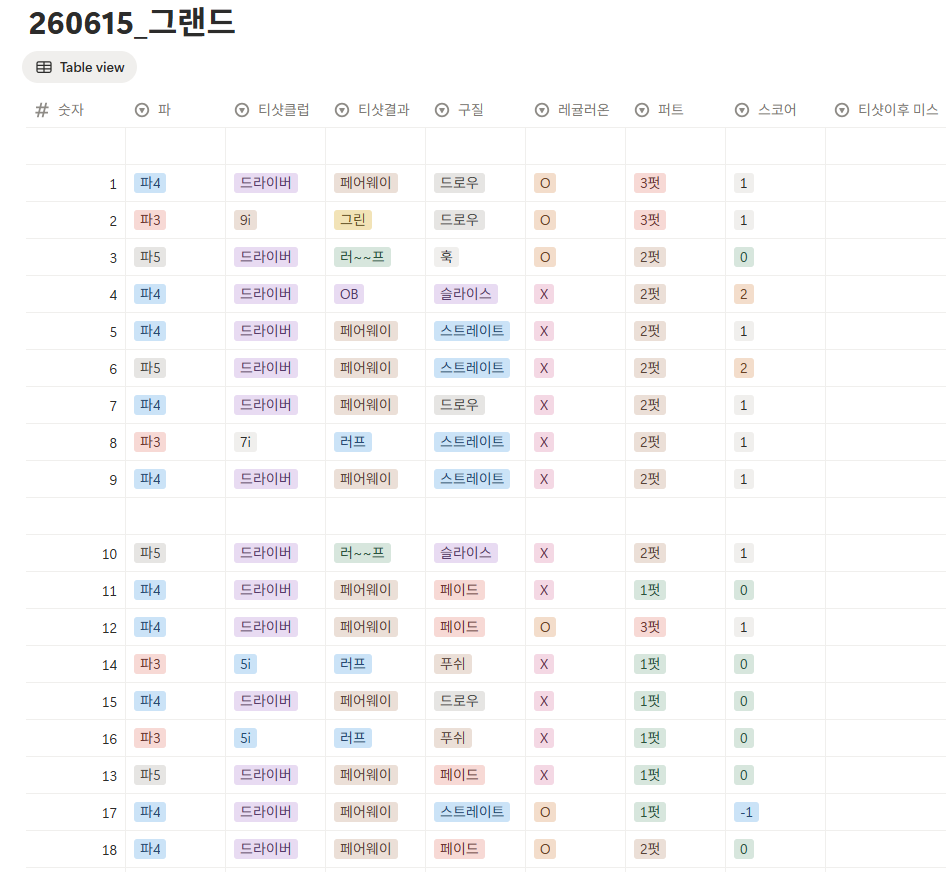Click the OB result tag in row 4

[x=349, y=294]
